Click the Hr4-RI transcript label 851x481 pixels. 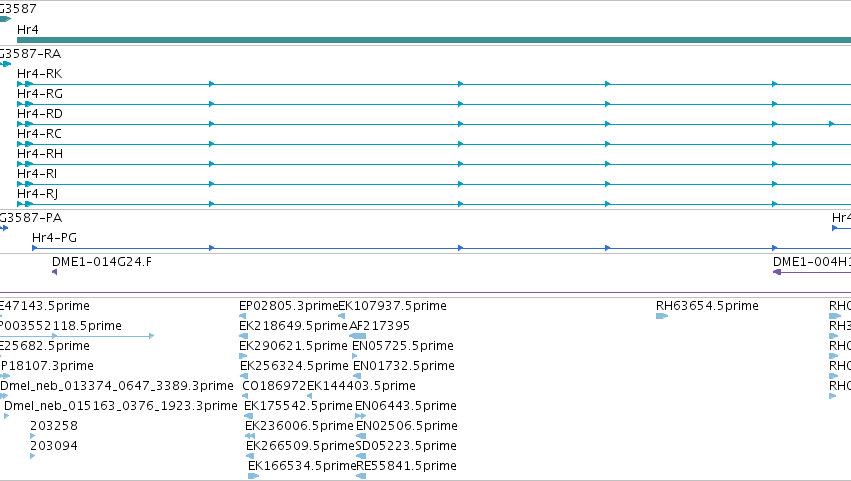(x=37, y=174)
